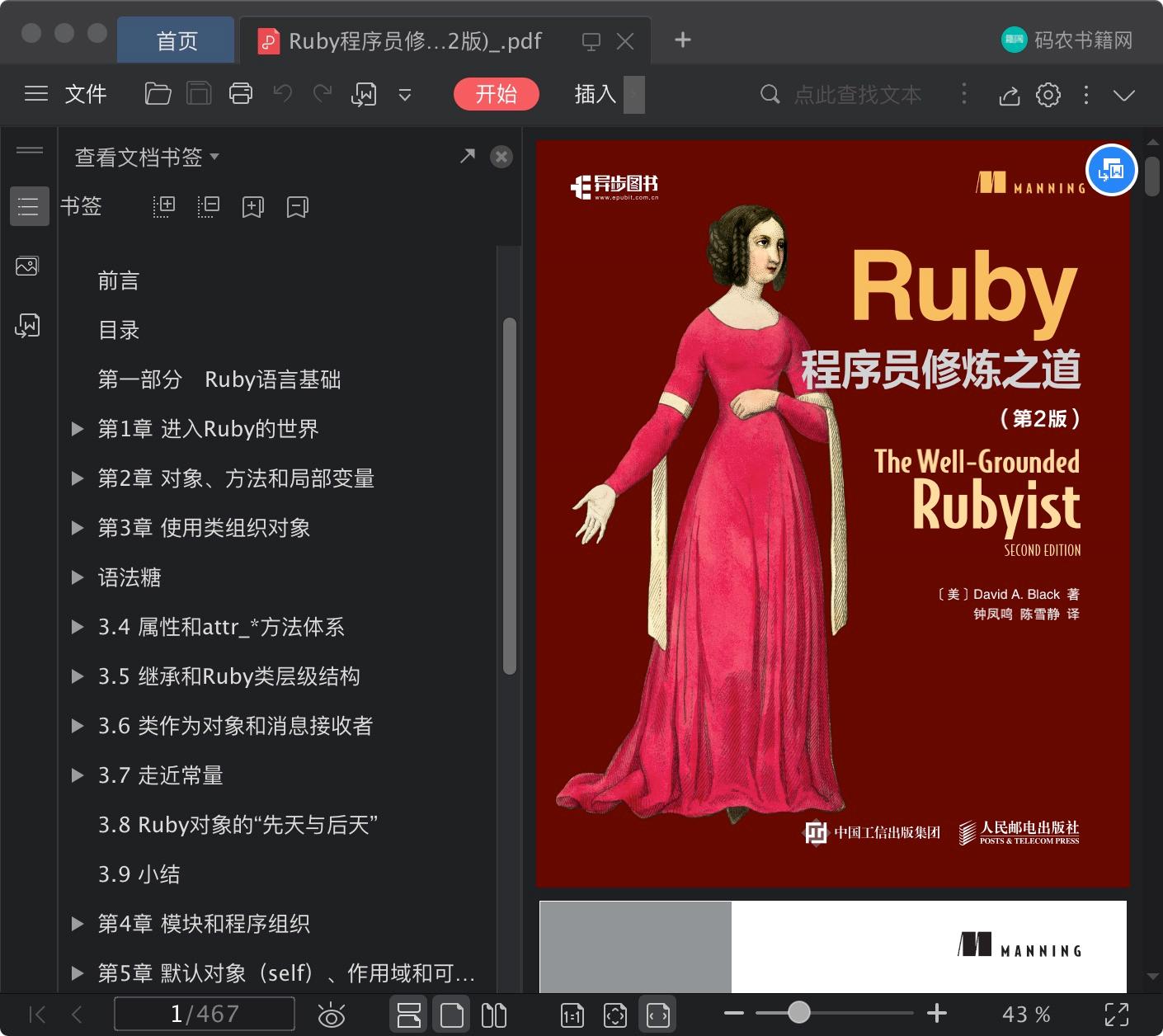Viewport: 1163px width, 1036px height.
Task: Close the Ruby PDF document tab
Action: click(x=625, y=41)
